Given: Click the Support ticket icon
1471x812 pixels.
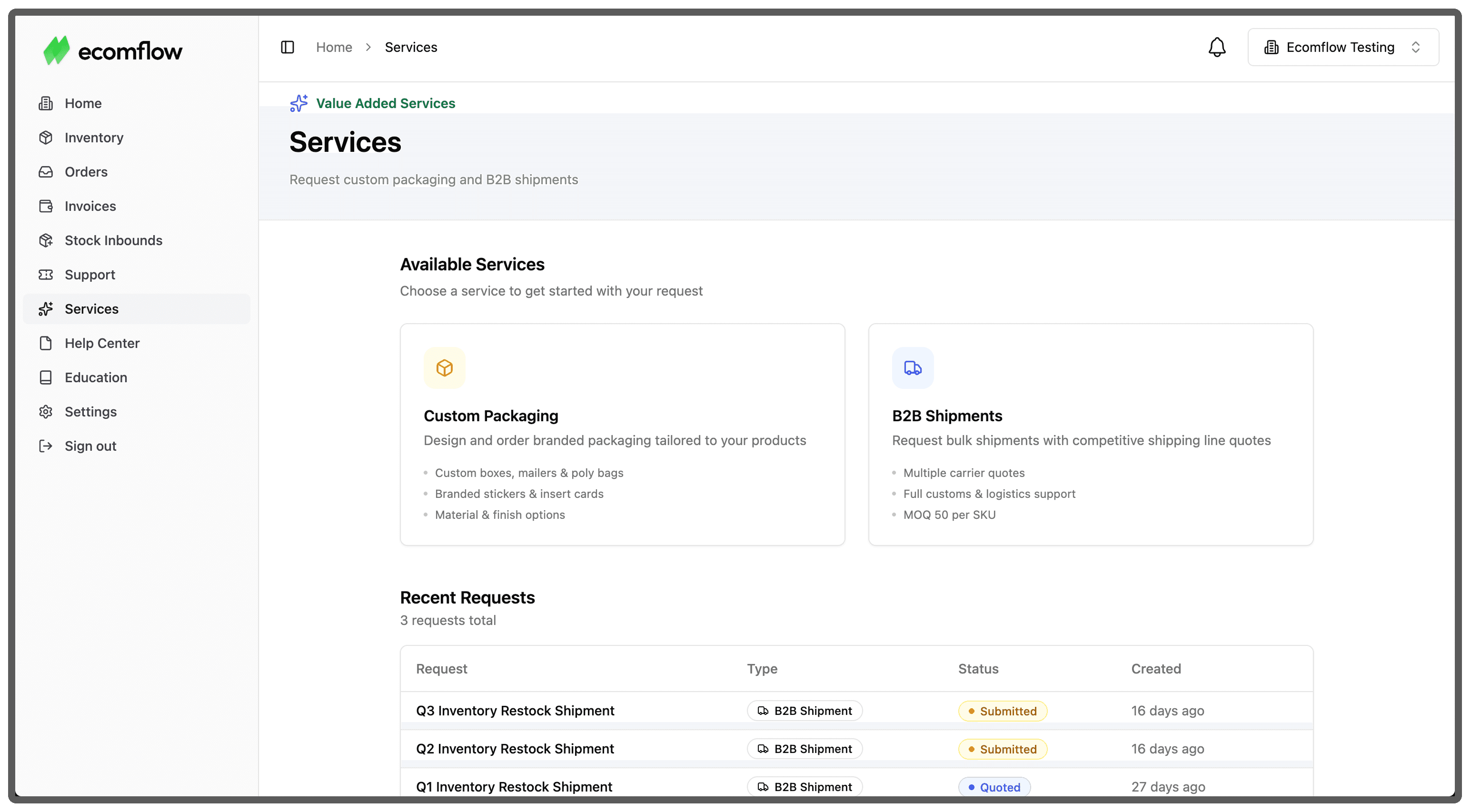Looking at the screenshot, I should tap(46, 275).
